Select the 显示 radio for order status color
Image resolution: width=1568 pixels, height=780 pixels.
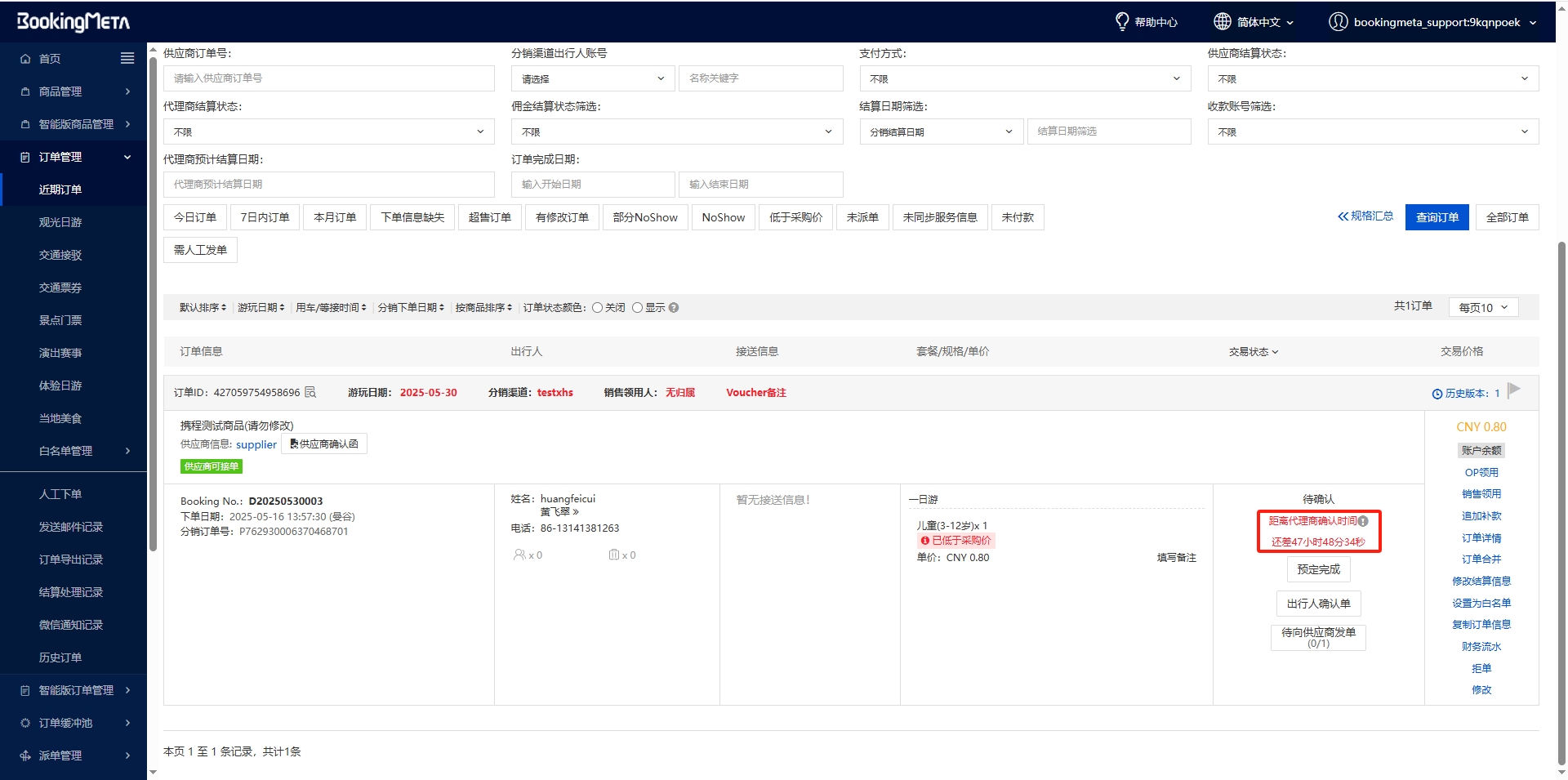click(637, 308)
